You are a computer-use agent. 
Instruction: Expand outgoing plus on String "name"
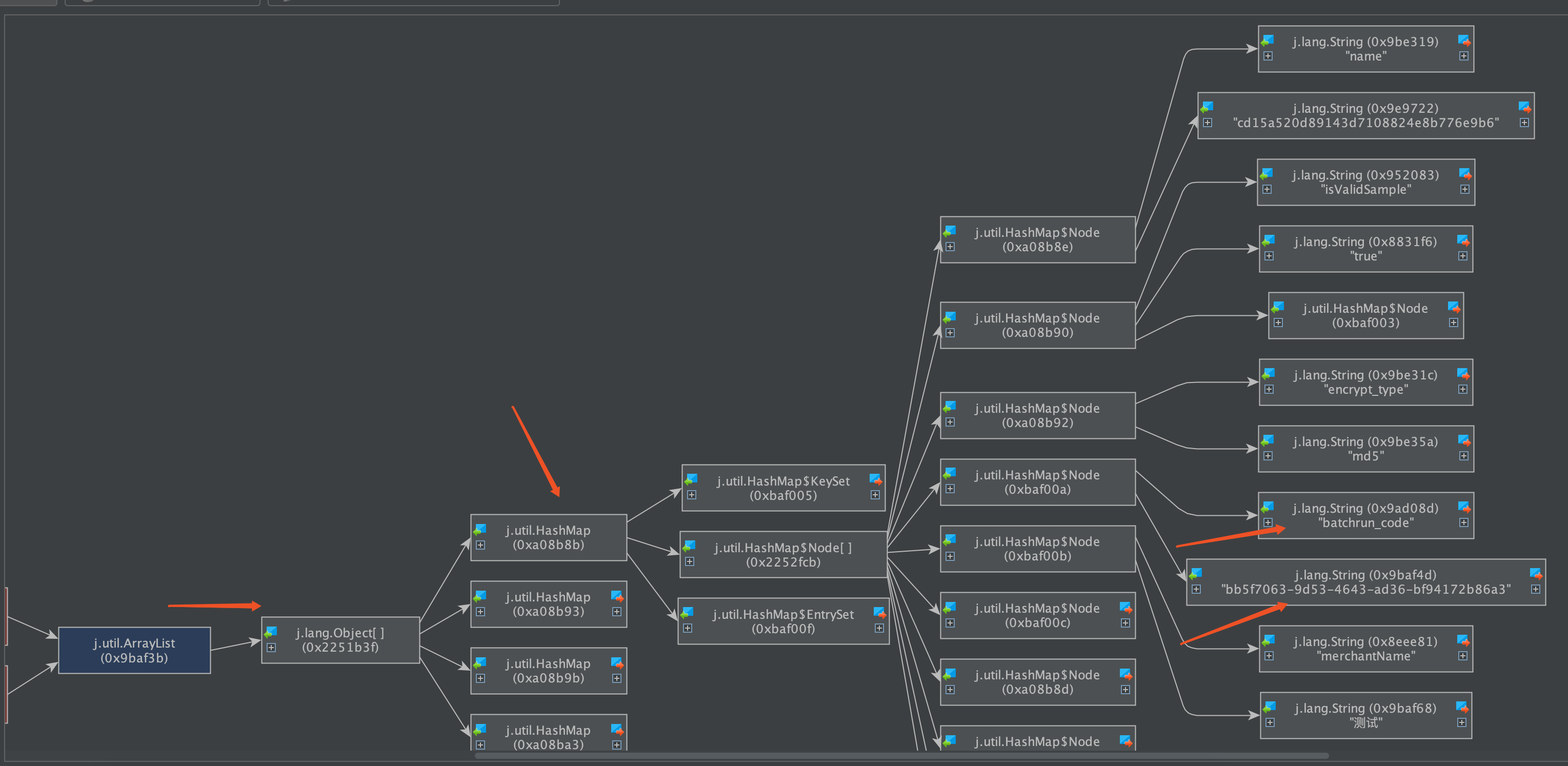[x=1464, y=56]
